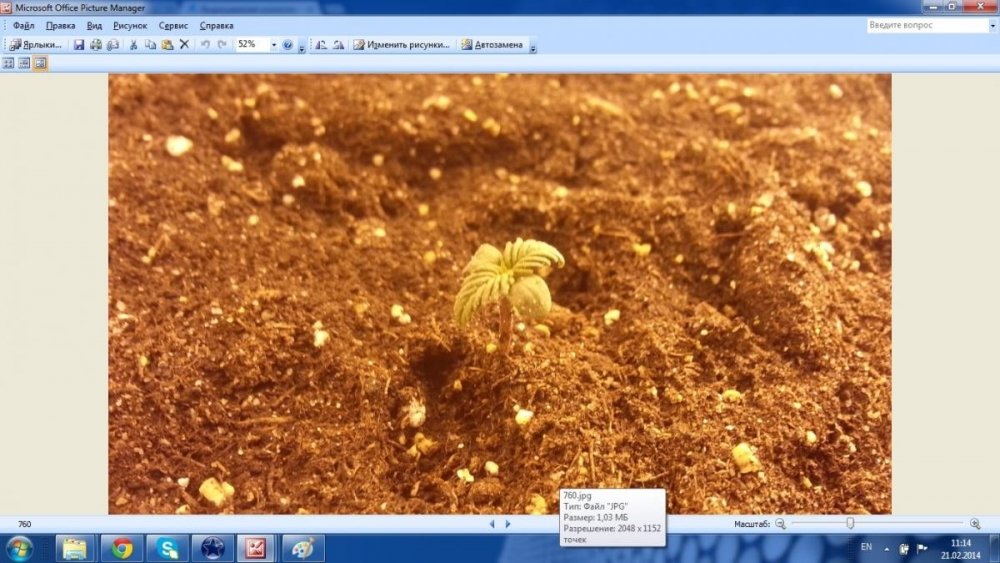
Task: Switch to thumbnail view
Action: pos(8,63)
